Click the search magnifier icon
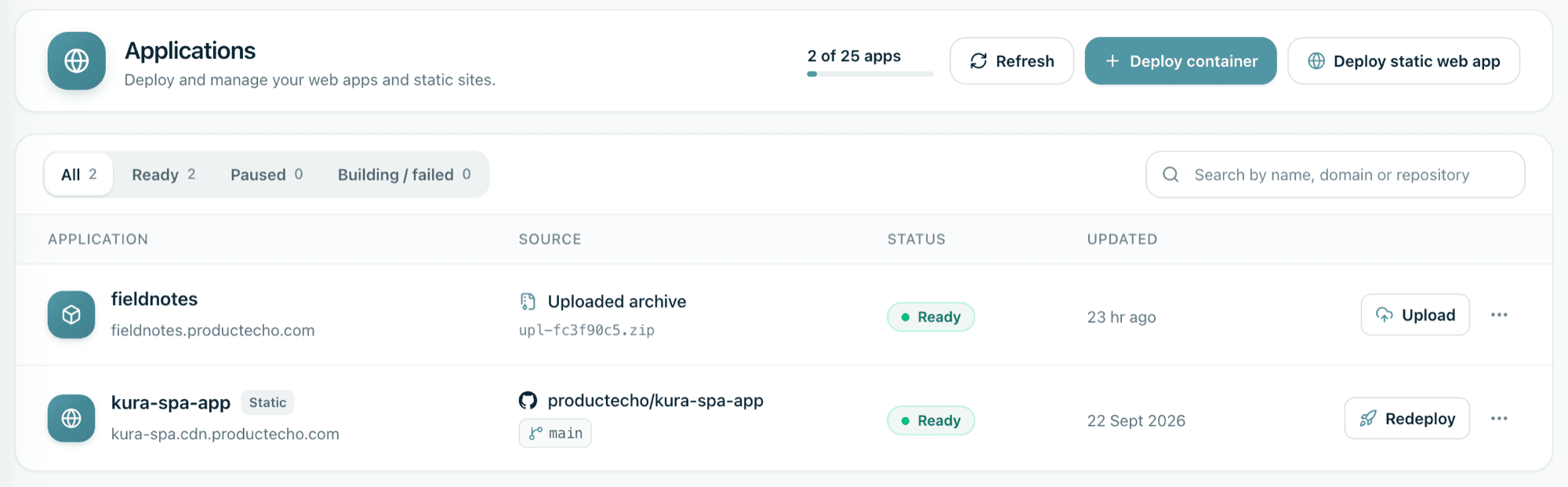 click(1171, 174)
